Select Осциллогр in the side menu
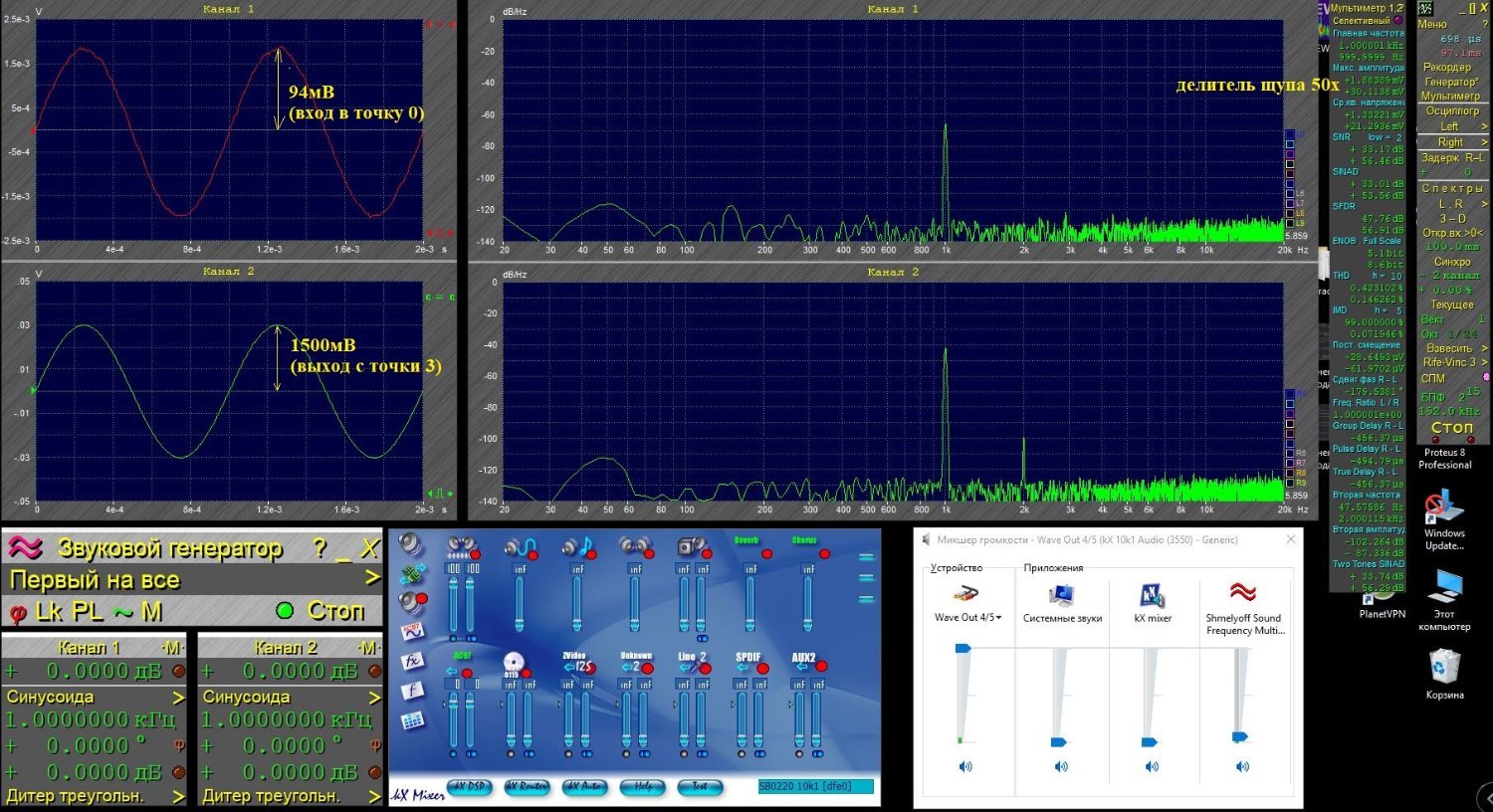1493x812 pixels. pyautogui.click(x=1452, y=111)
